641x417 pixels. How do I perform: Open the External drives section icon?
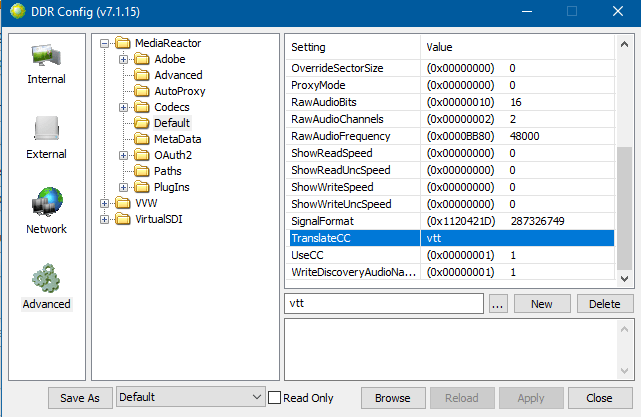(46, 128)
